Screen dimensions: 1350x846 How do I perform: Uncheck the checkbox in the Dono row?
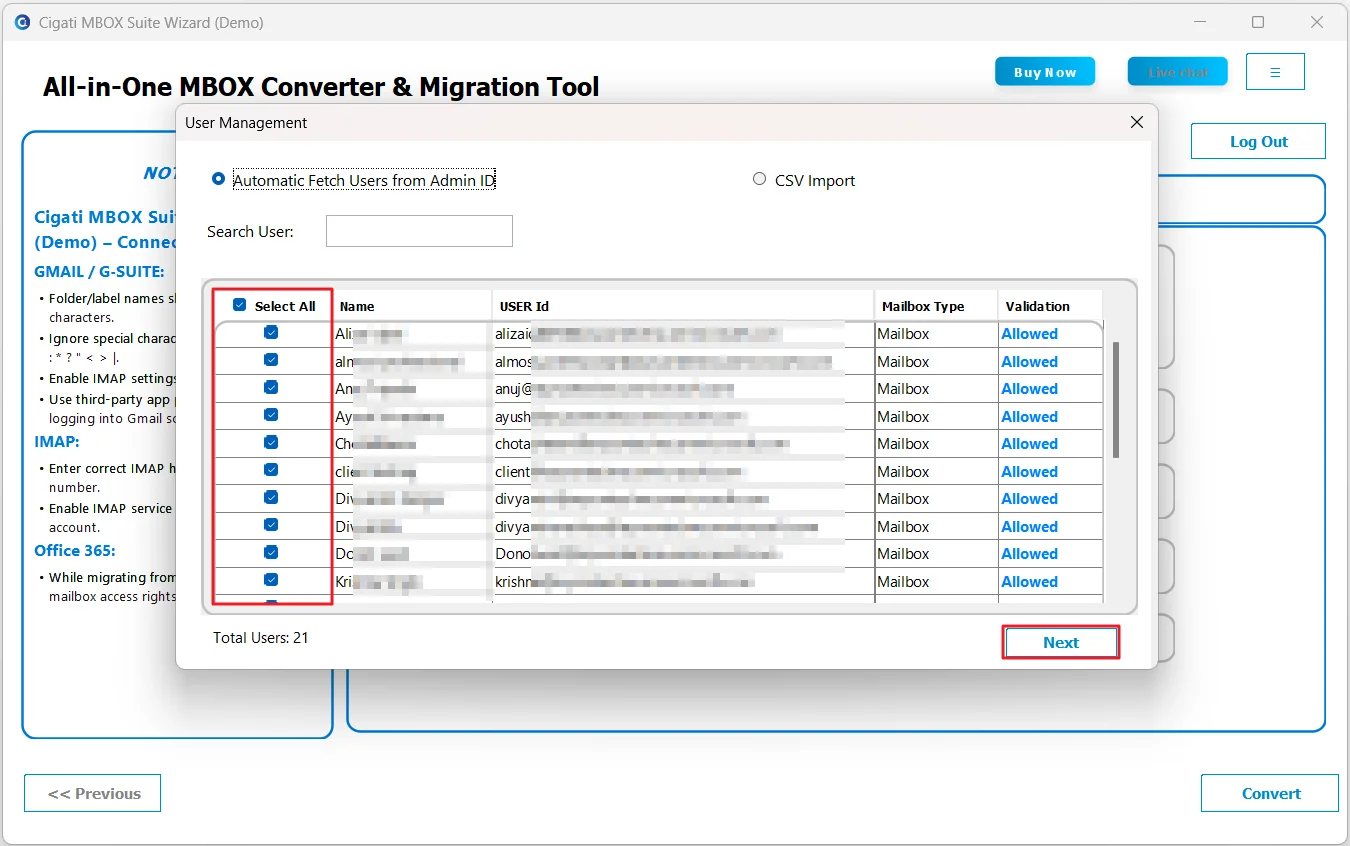pyautogui.click(x=271, y=553)
